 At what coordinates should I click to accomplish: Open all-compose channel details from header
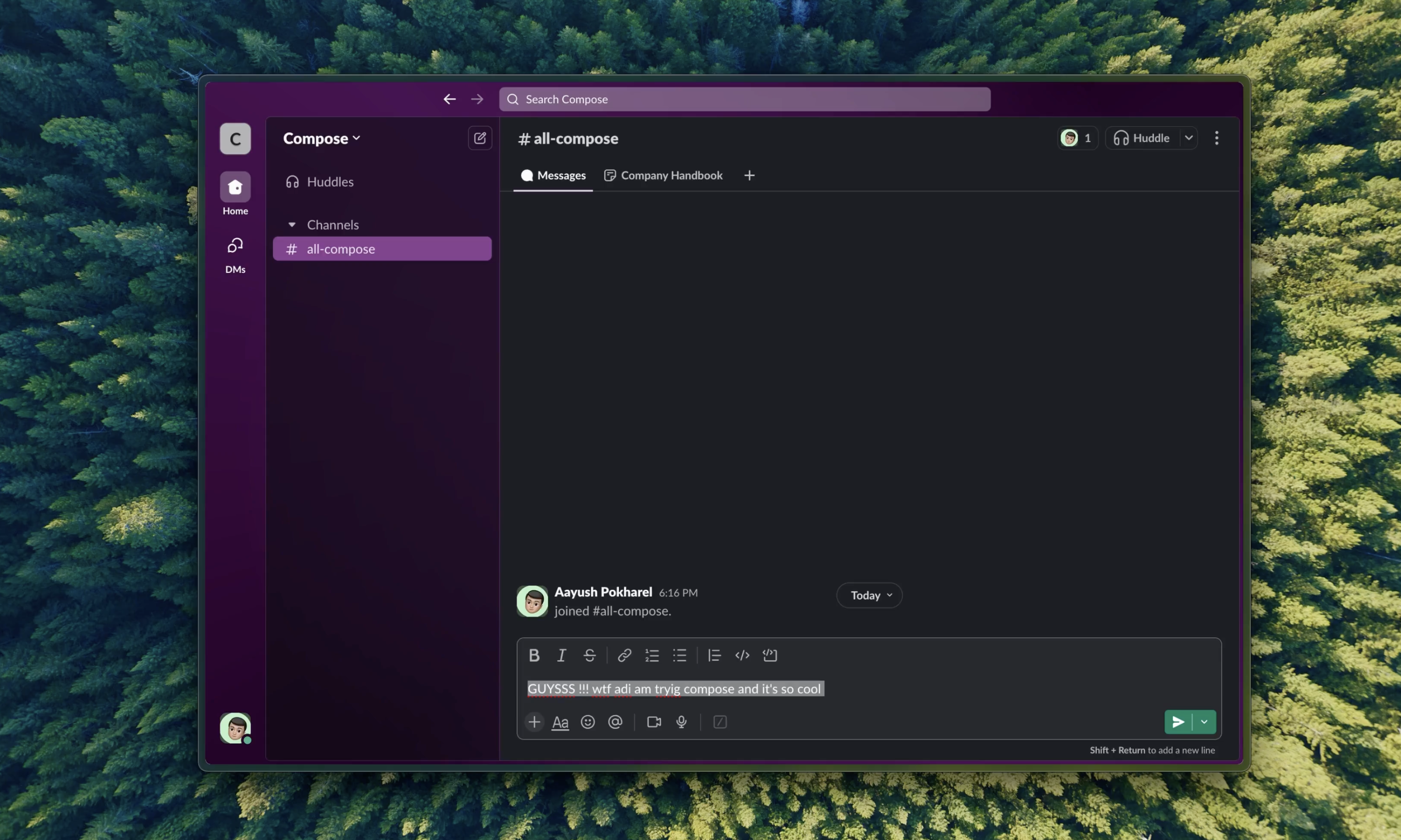568,138
